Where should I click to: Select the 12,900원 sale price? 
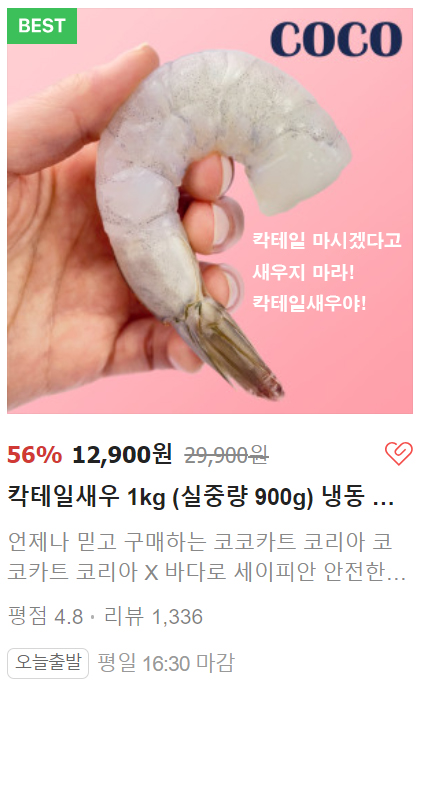tap(122, 454)
